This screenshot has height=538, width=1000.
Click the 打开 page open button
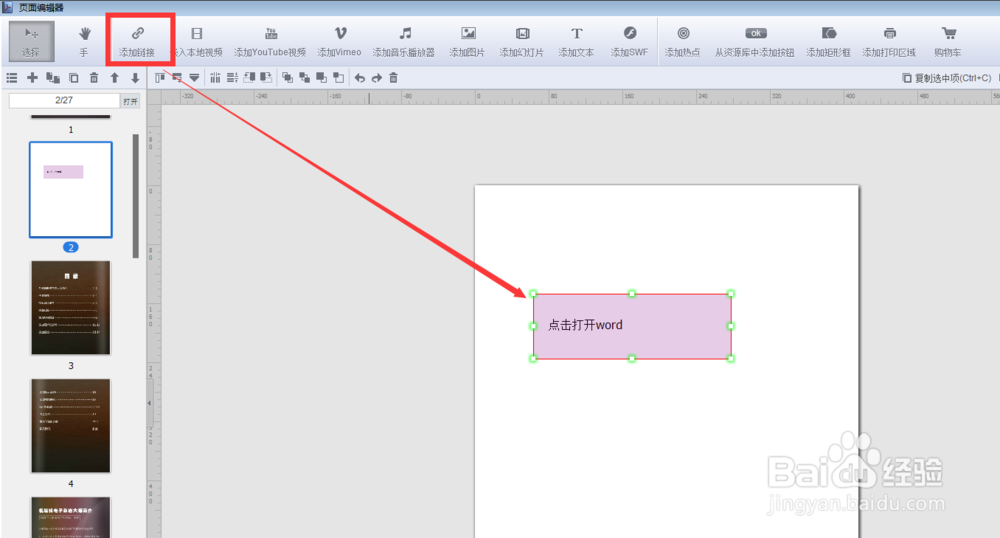tap(130, 101)
